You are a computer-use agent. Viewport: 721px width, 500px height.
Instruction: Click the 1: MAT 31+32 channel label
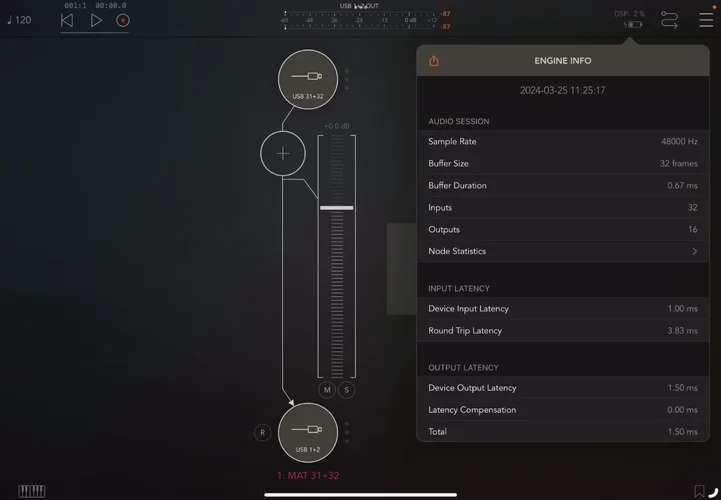pos(308,476)
